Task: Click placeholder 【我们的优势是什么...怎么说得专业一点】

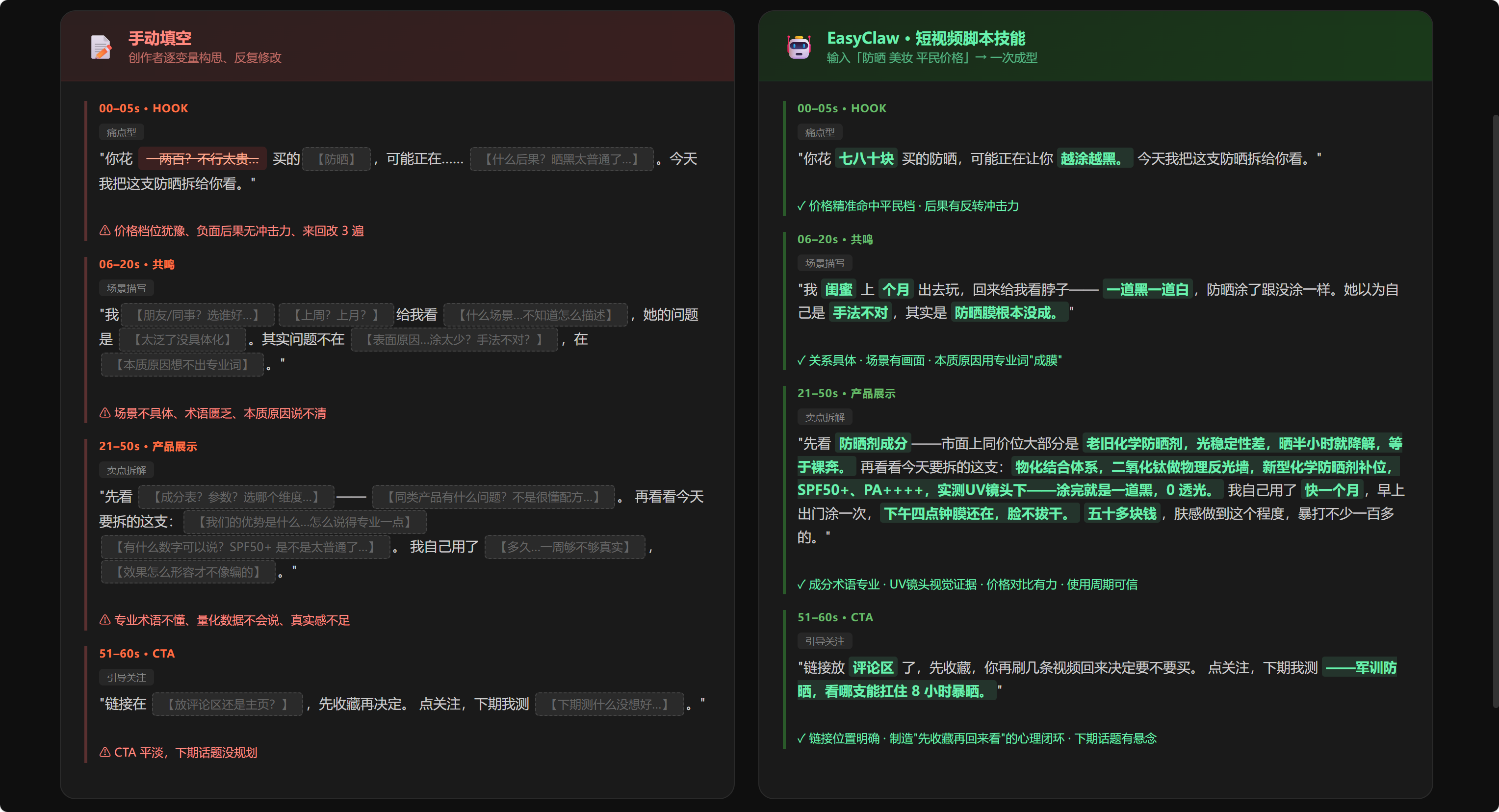Action: [305, 522]
